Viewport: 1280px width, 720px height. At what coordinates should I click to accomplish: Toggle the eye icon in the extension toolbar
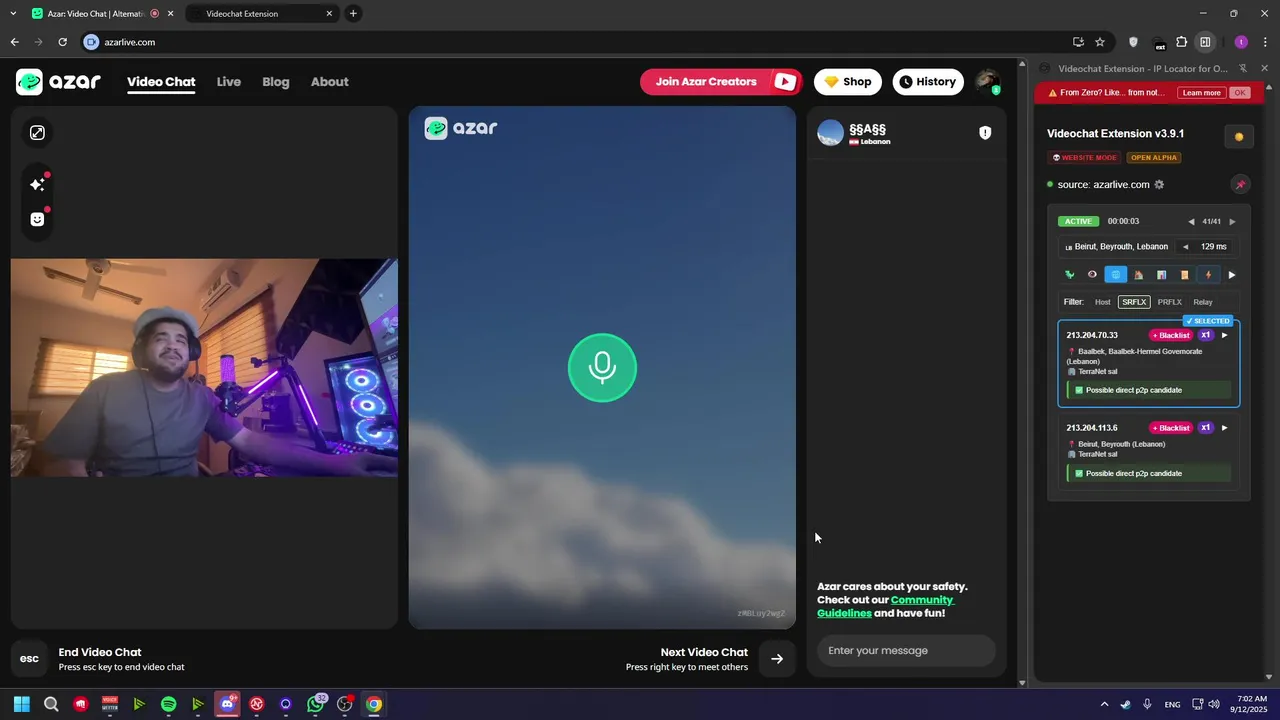click(x=1092, y=275)
